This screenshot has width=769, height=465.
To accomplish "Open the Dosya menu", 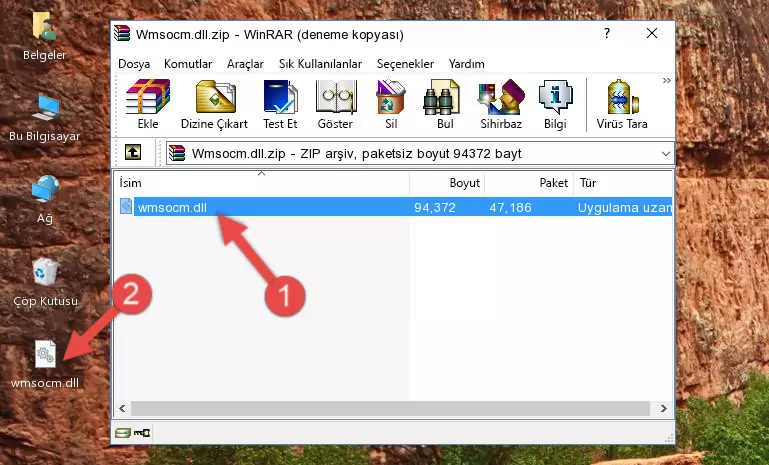I will 134,64.
